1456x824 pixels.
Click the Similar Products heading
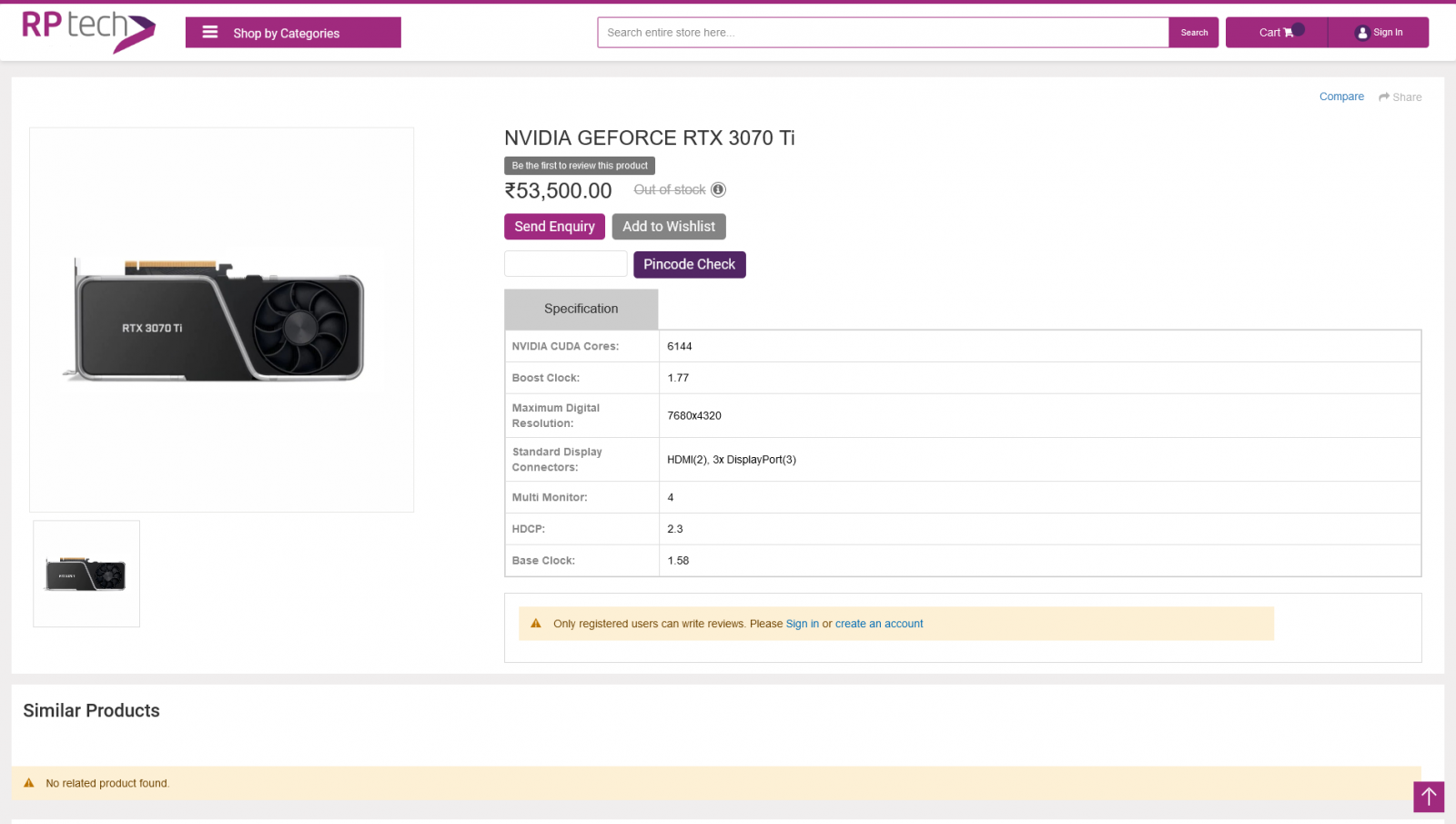91,710
